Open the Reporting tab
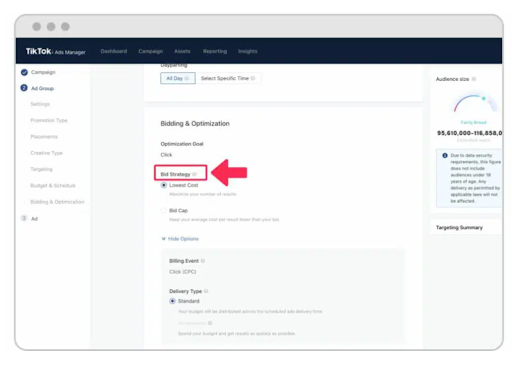Screen dimensions: 512x368 [215, 51]
